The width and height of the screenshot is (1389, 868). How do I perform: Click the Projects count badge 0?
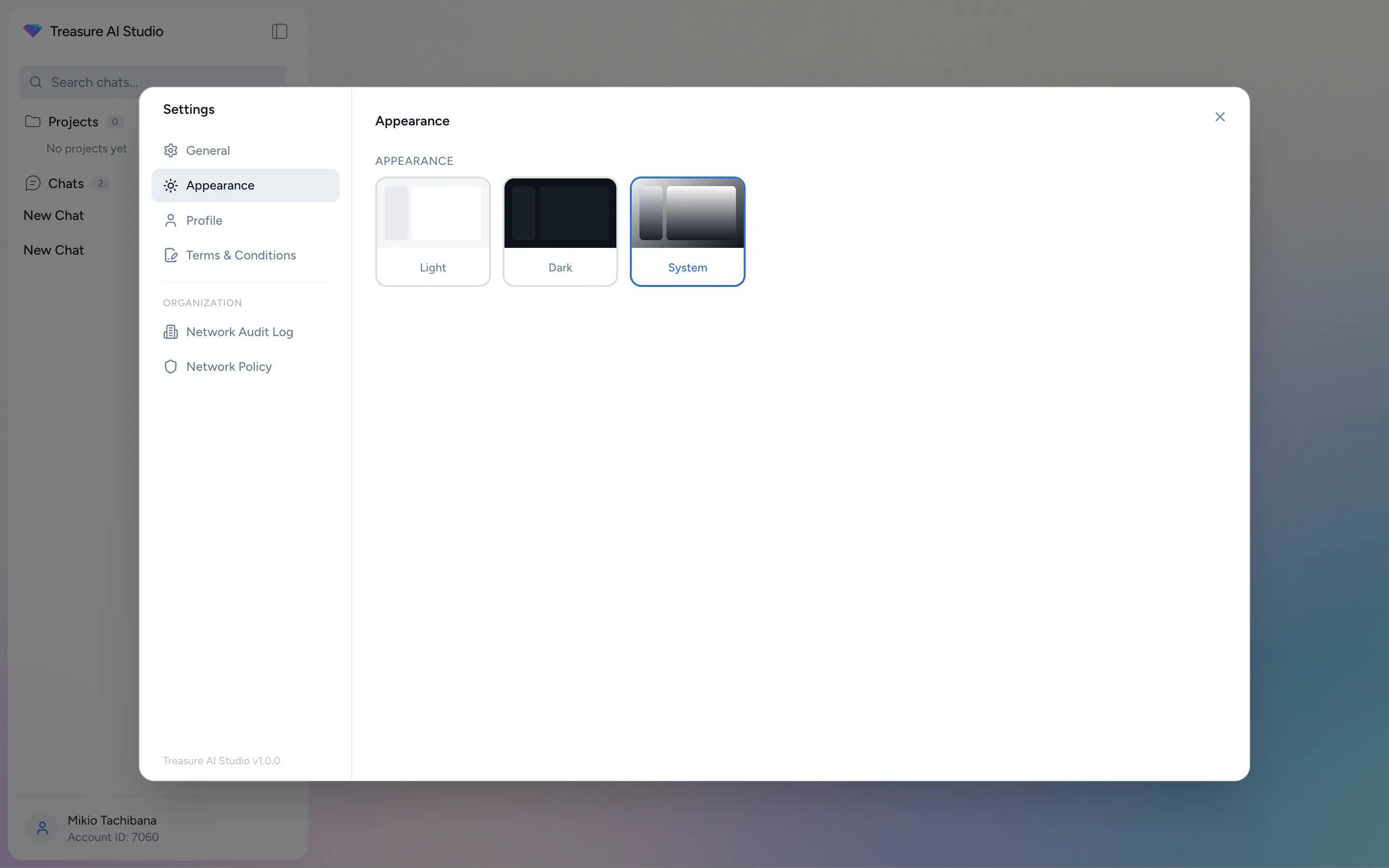pyautogui.click(x=115, y=122)
